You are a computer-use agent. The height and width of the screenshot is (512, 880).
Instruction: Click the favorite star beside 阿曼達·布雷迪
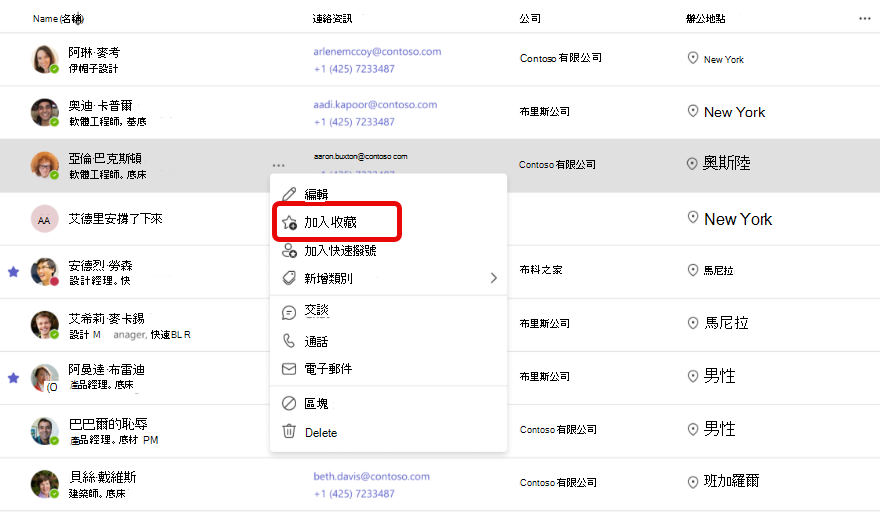(13, 378)
